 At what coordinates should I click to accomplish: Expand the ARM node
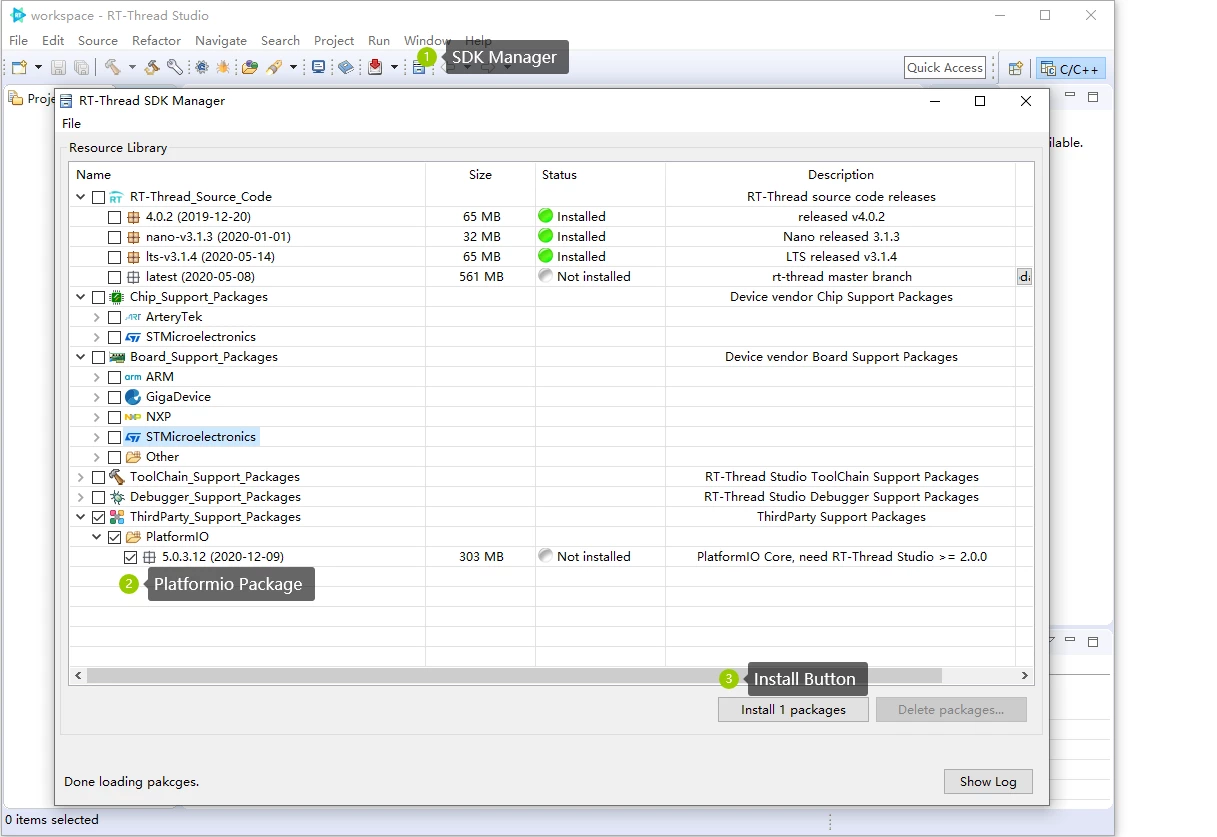coord(97,377)
